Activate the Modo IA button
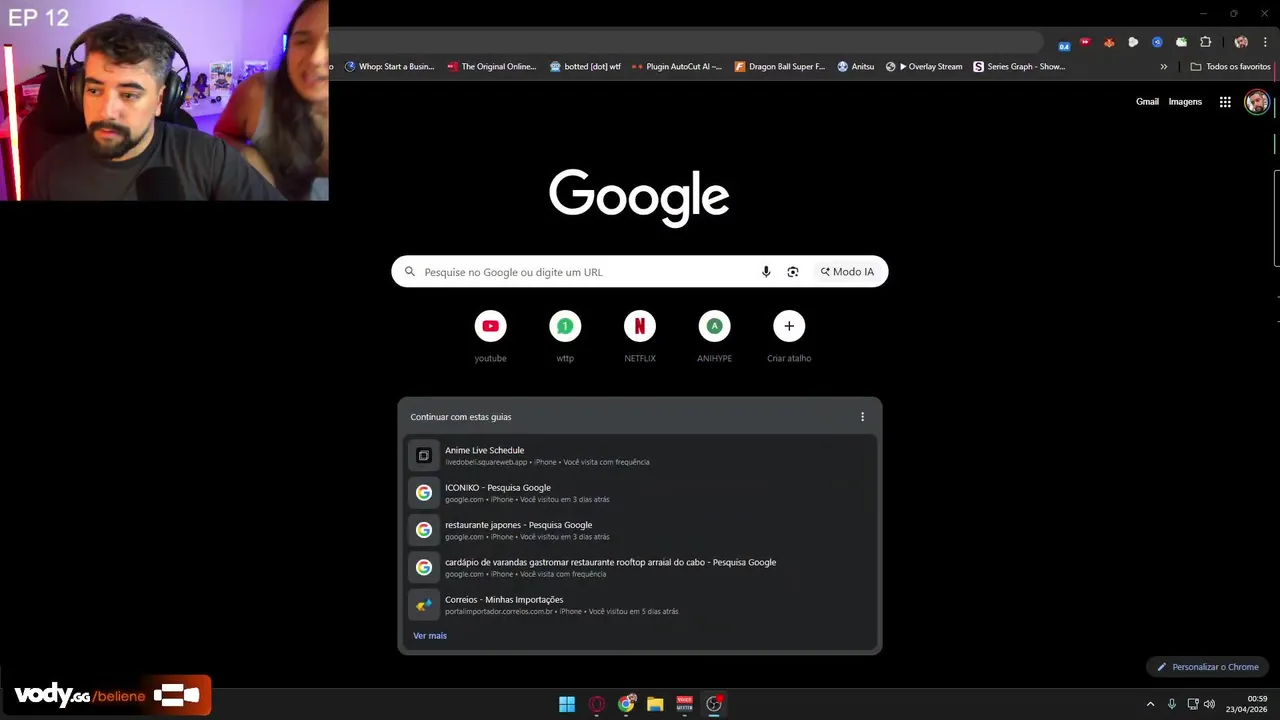1280x720 pixels. (847, 272)
